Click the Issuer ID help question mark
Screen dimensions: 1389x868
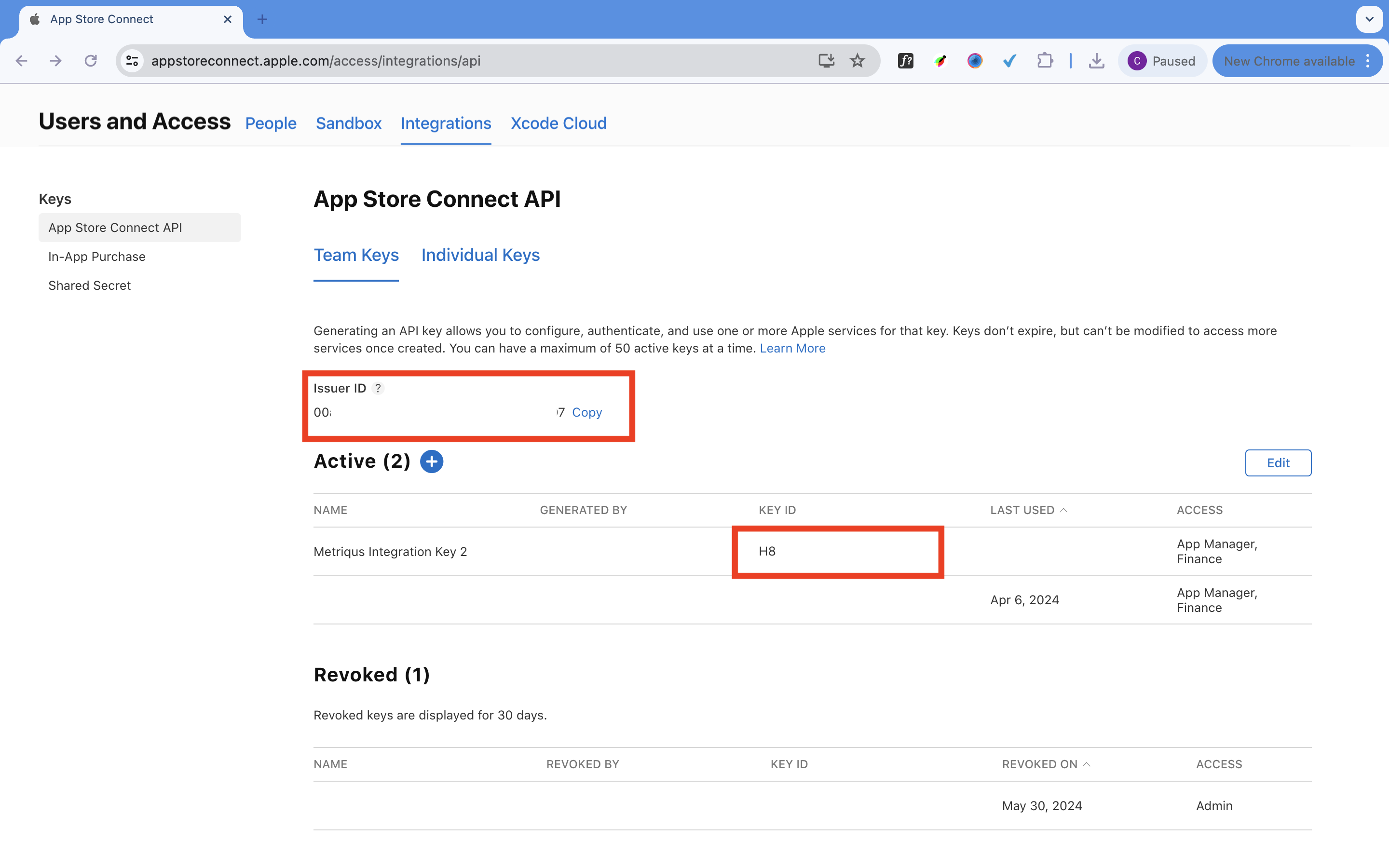pos(378,388)
